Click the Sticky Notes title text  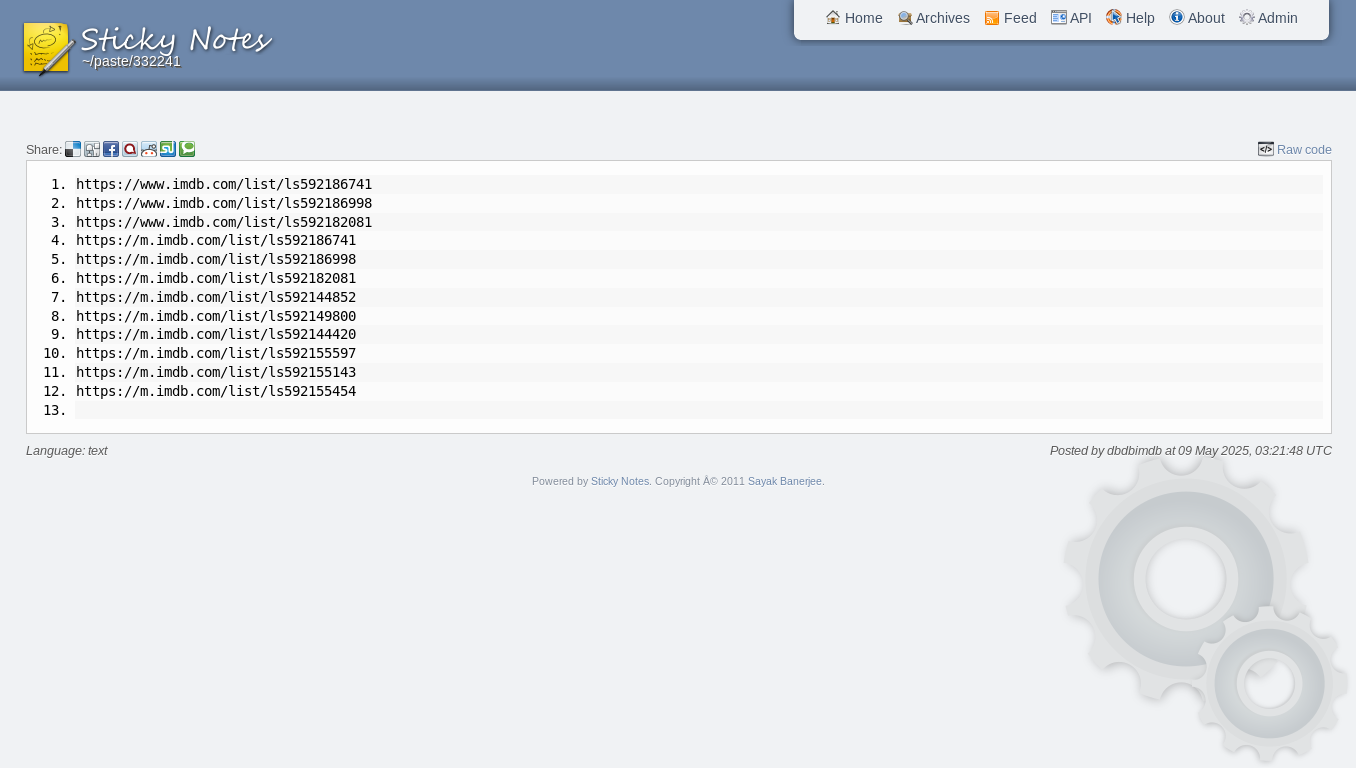176,40
